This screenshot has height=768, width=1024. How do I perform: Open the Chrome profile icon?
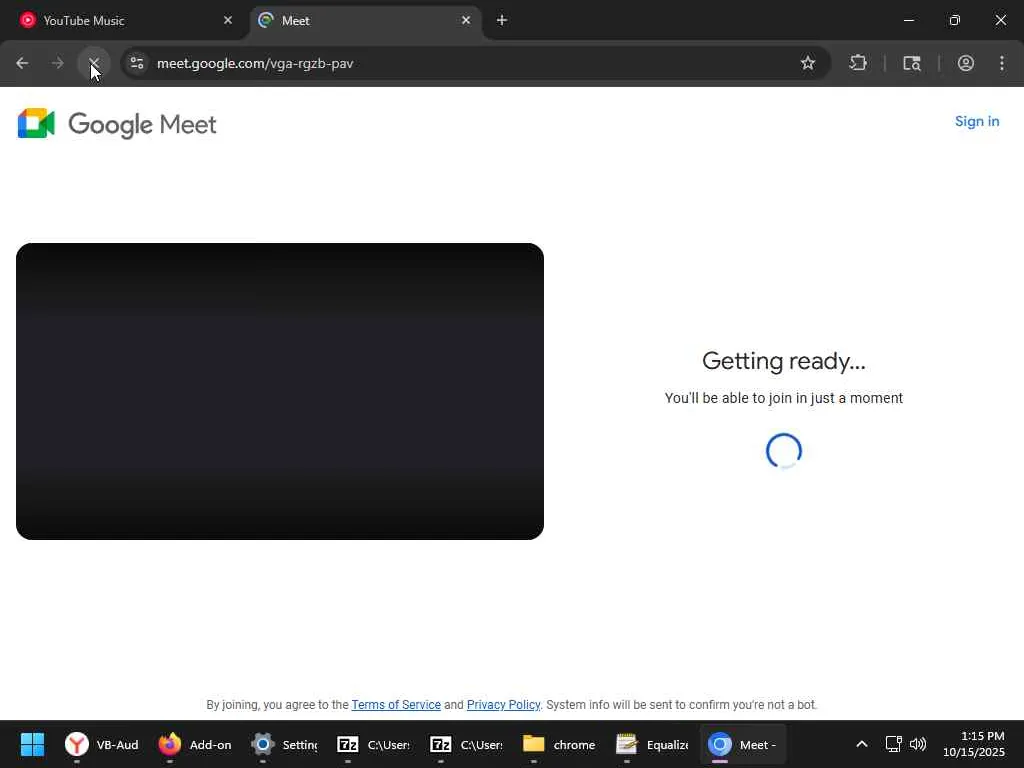pos(966,63)
